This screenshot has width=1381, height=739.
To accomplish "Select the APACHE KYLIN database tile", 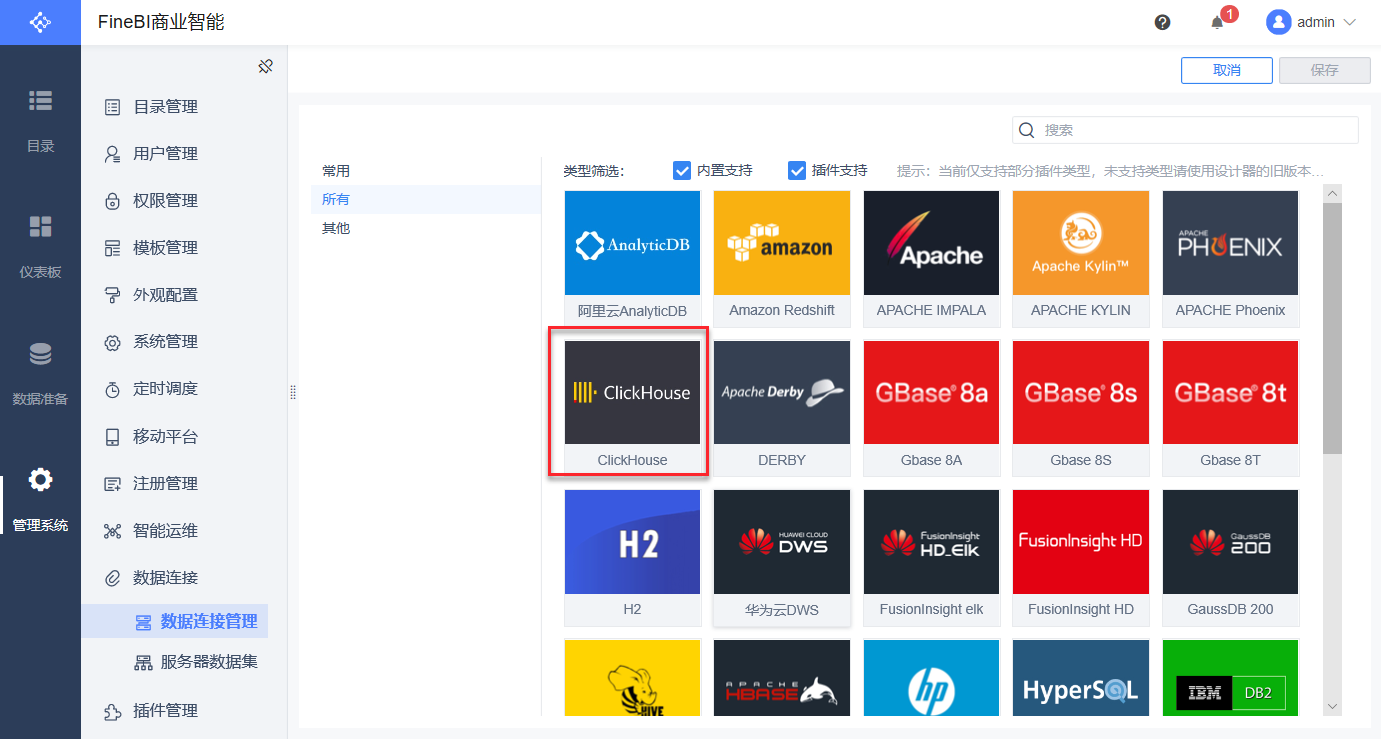I will (x=1081, y=258).
